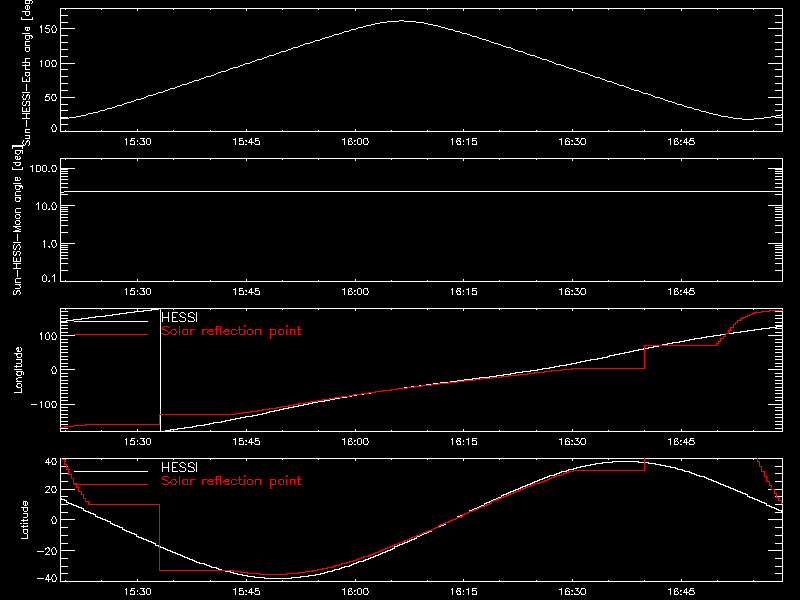
Task: Click the 100.0 tick on Moon angle axis
Action: tap(43, 169)
